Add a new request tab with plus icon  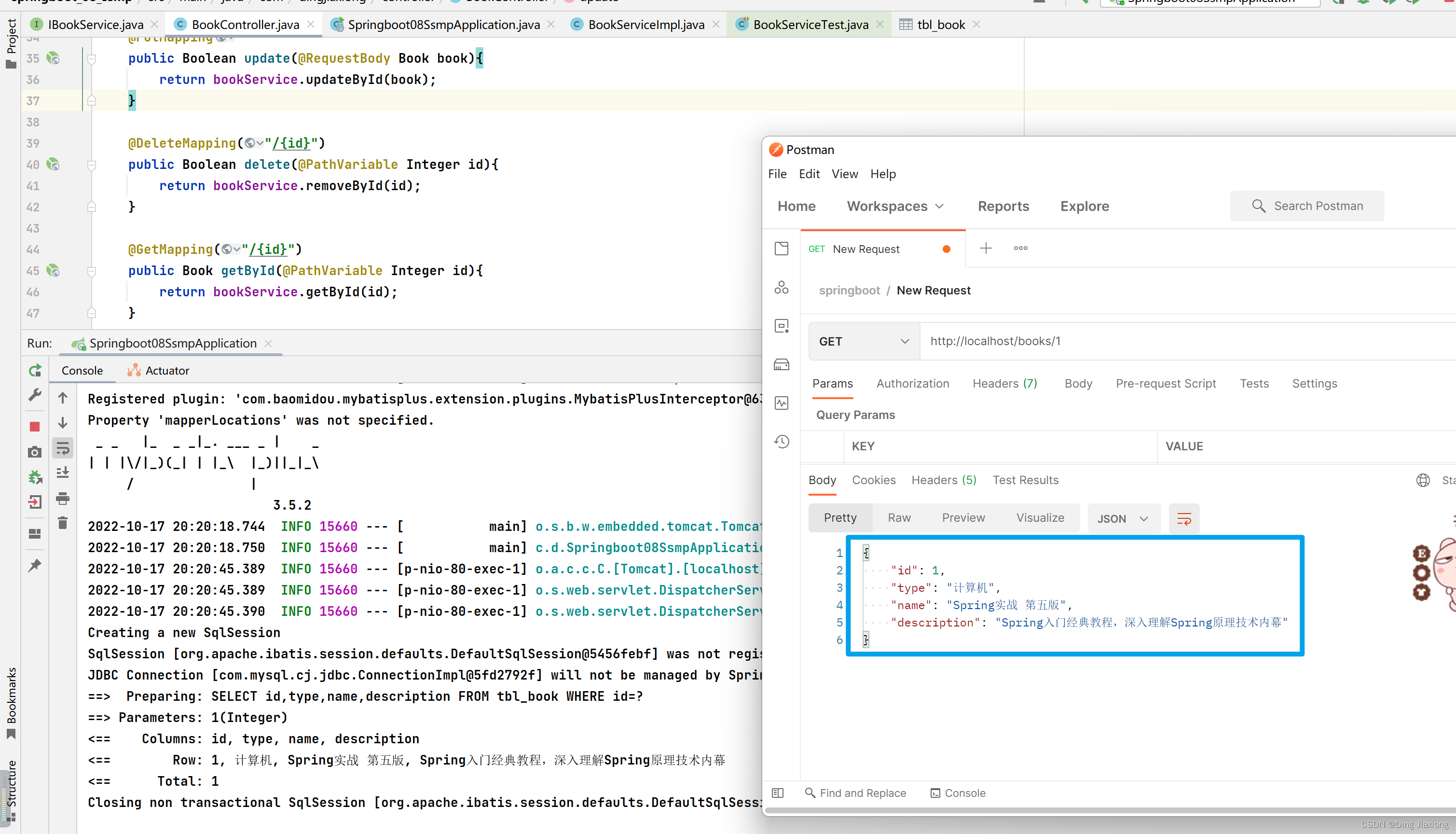[986, 248]
